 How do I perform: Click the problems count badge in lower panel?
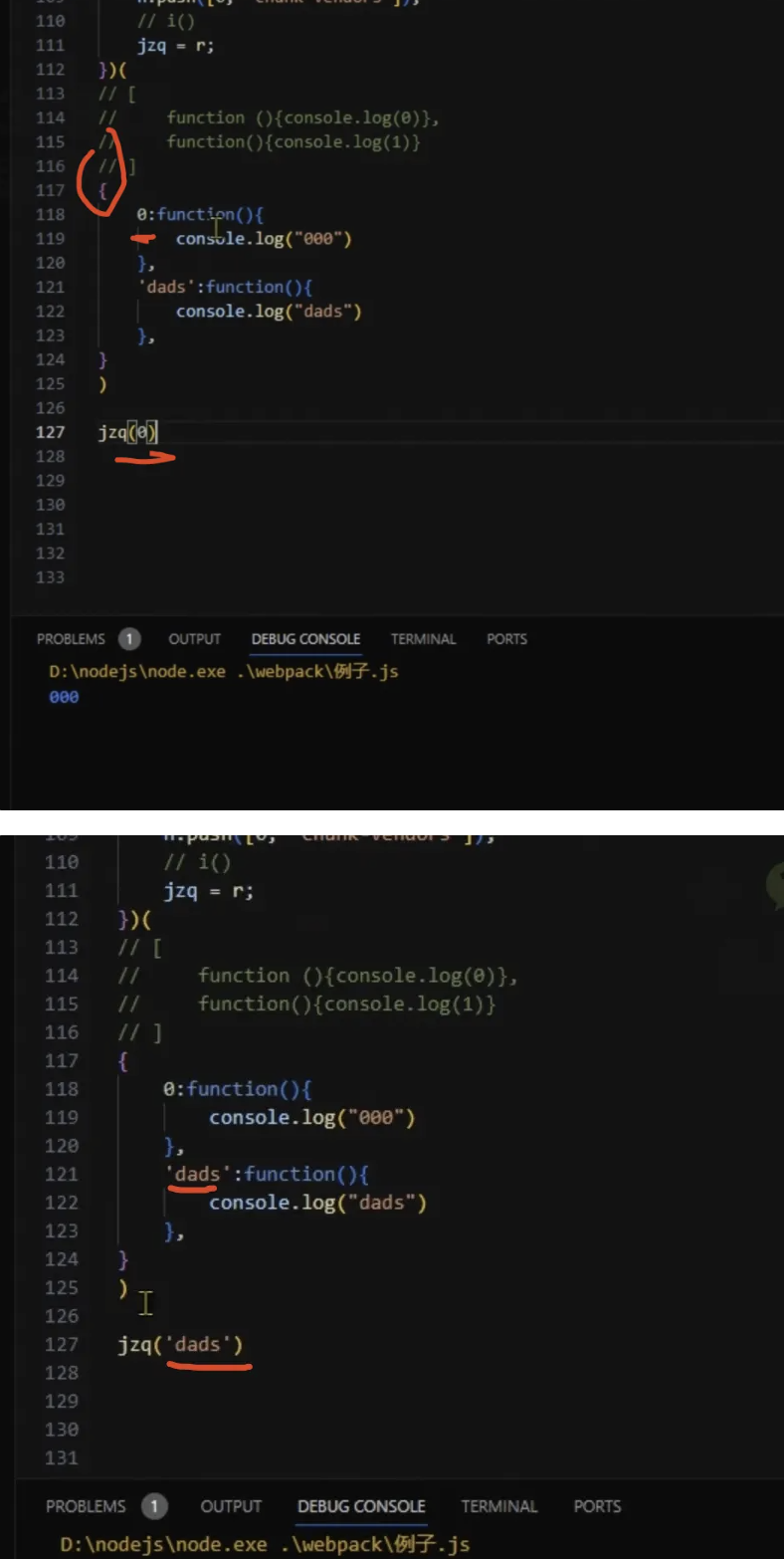pos(153,1506)
